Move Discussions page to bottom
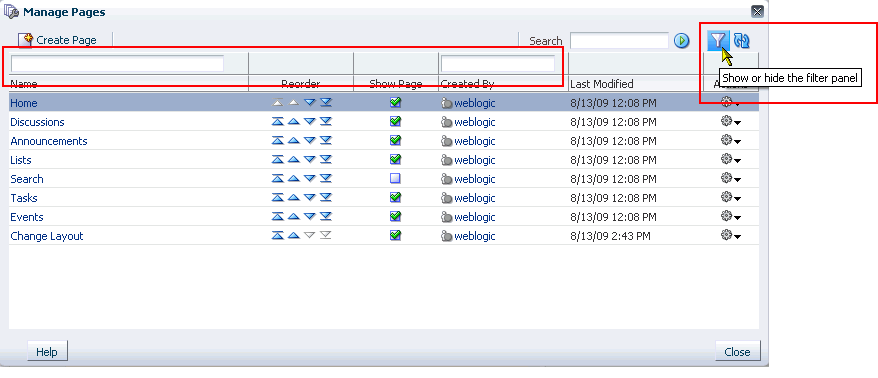The image size is (878, 378). point(326,122)
